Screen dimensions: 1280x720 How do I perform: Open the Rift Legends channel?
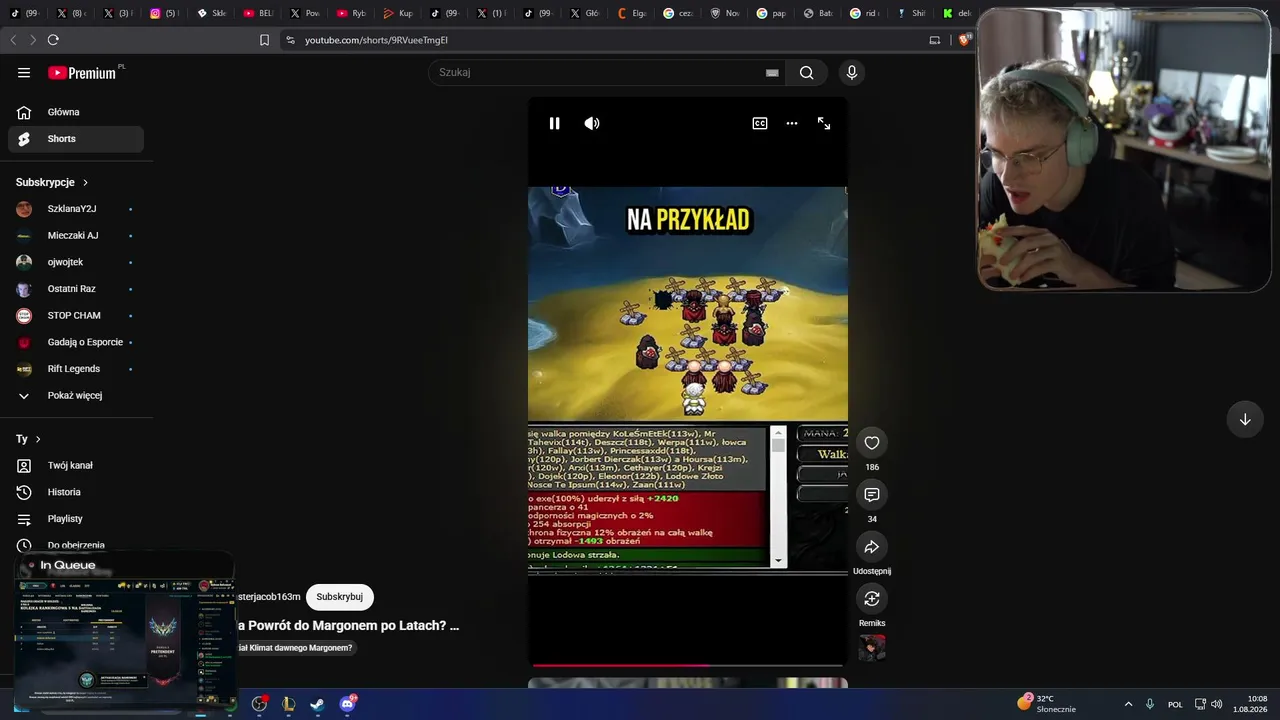click(76, 369)
